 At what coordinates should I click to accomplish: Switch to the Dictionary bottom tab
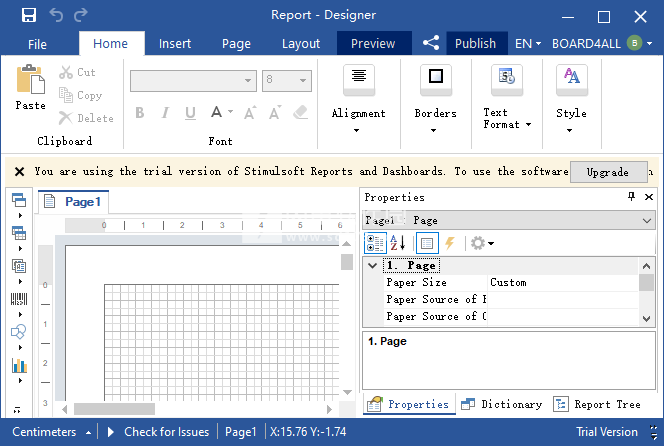tap(502, 404)
